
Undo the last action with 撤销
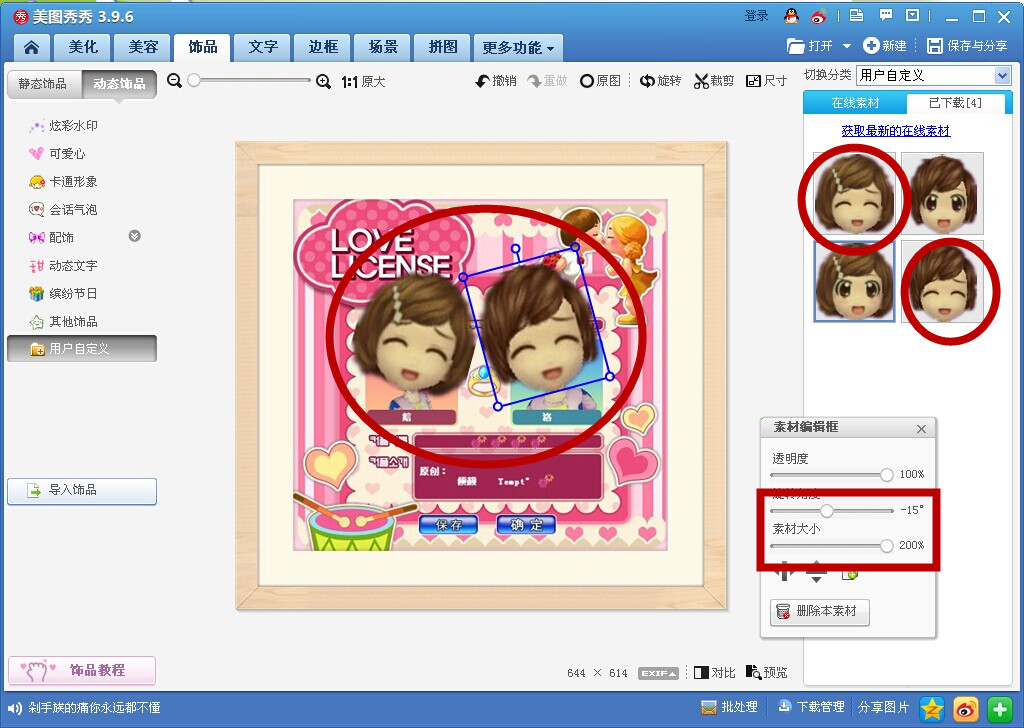496,81
